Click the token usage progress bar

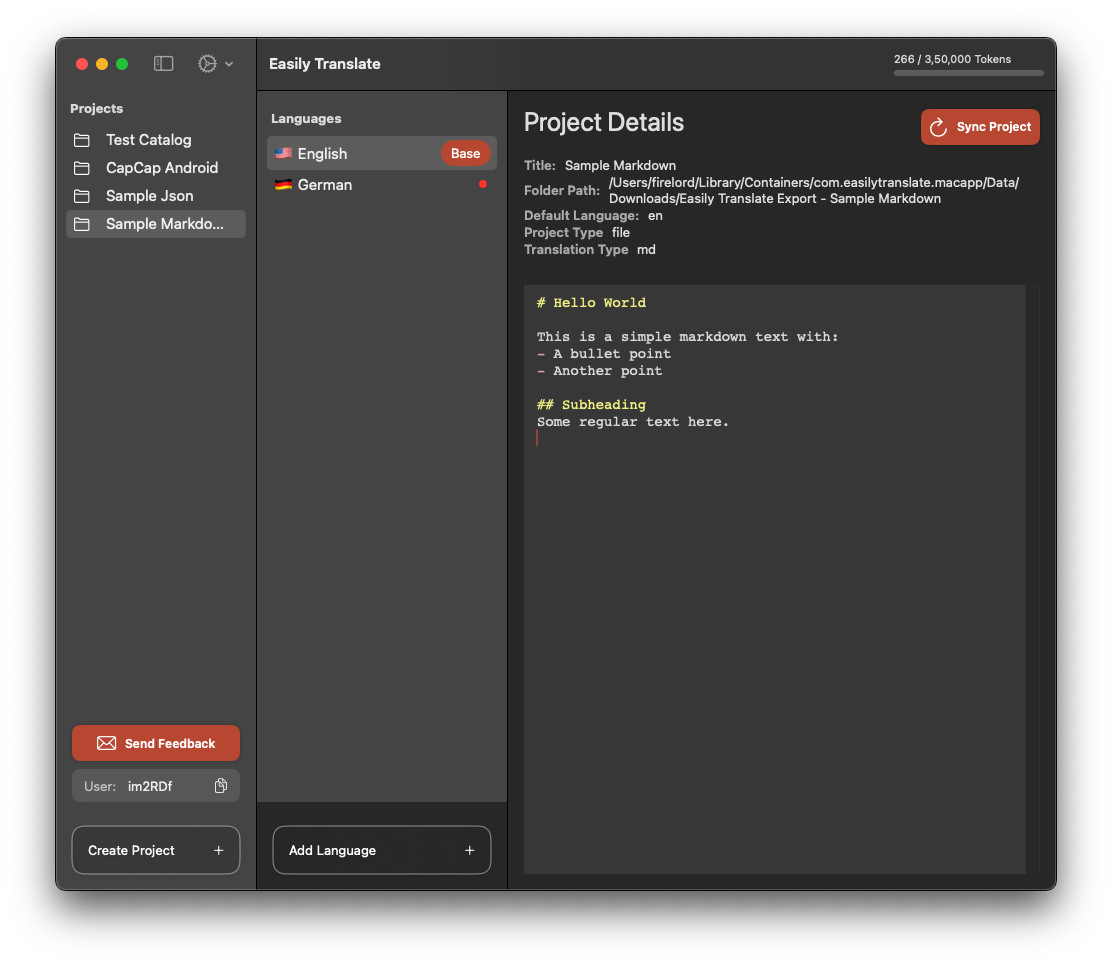coord(968,73)
